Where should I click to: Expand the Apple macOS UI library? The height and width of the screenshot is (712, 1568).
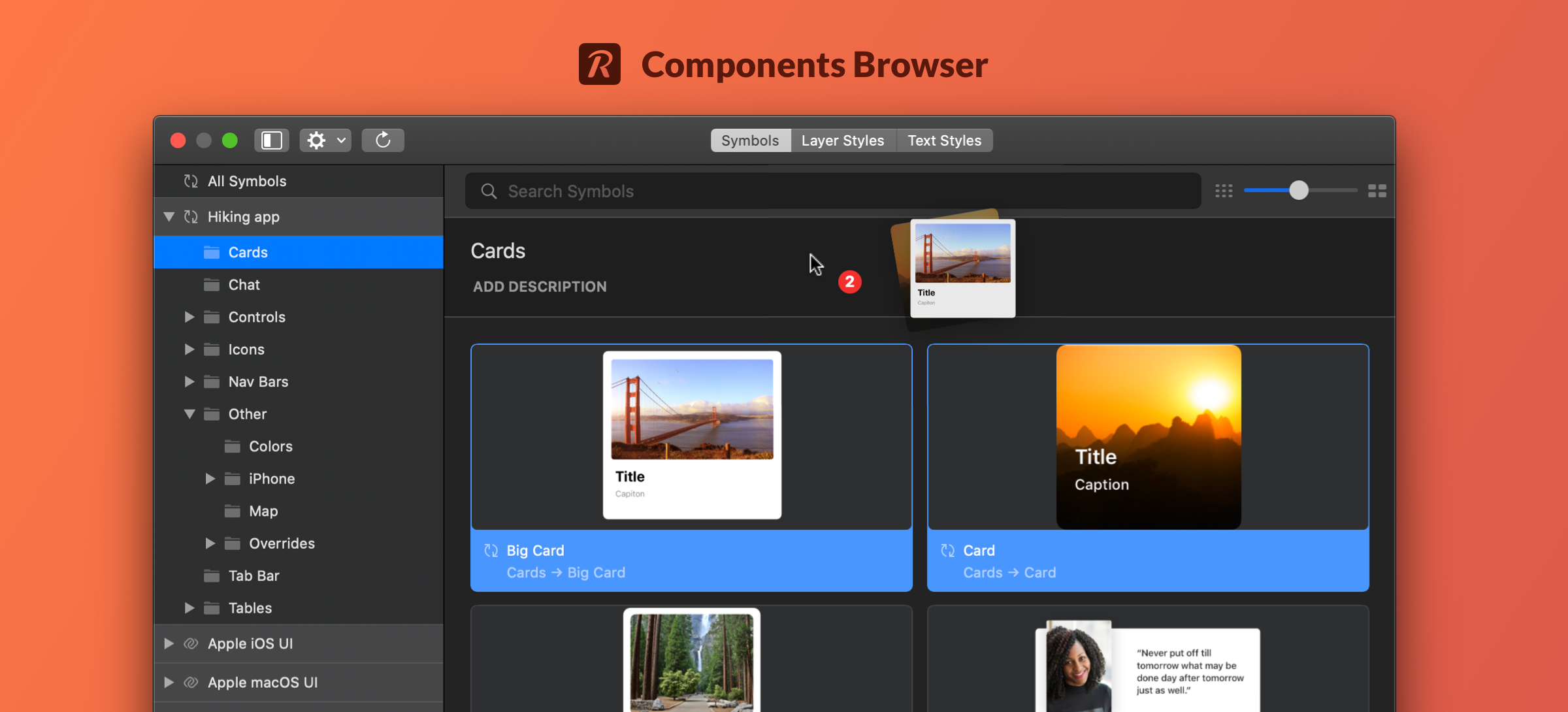coord(169,682)
